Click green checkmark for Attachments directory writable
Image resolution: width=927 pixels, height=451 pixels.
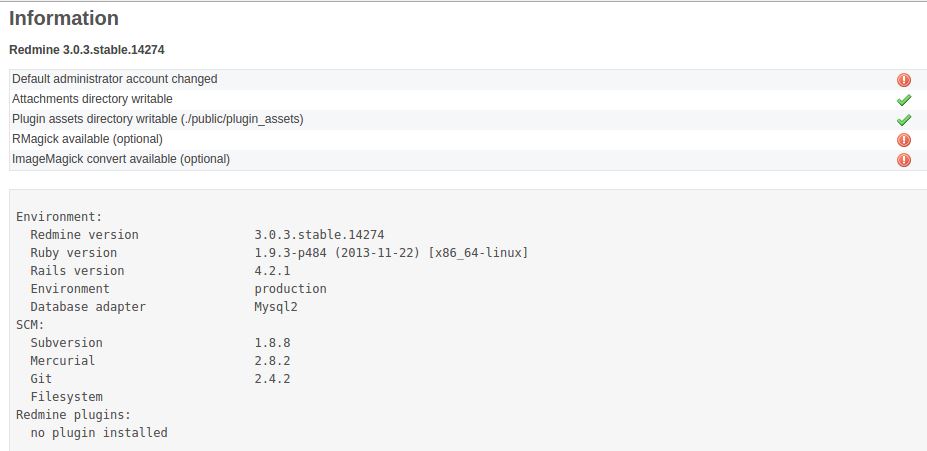903,100
